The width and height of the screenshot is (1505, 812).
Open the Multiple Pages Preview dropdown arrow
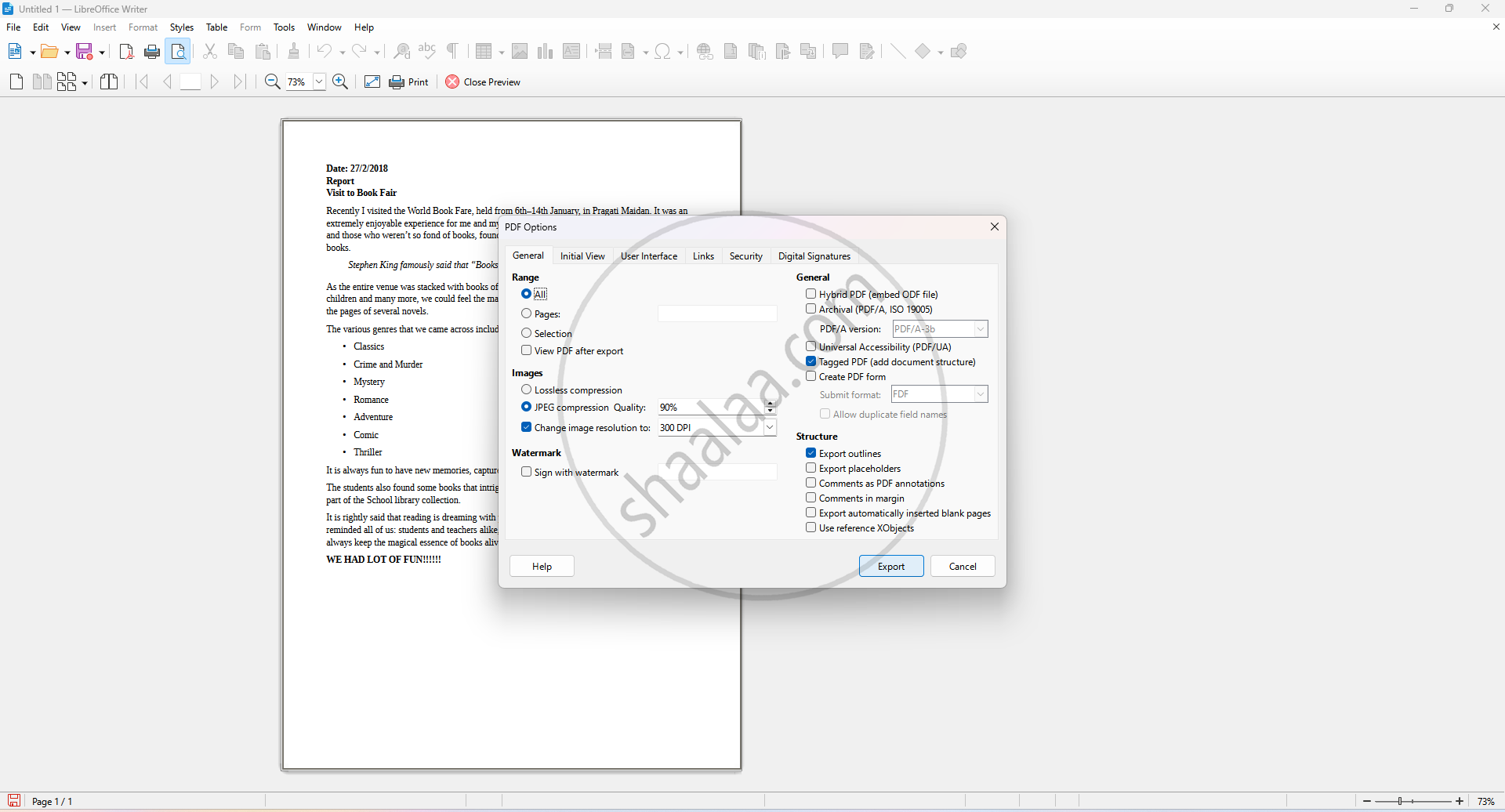point(85,83)
